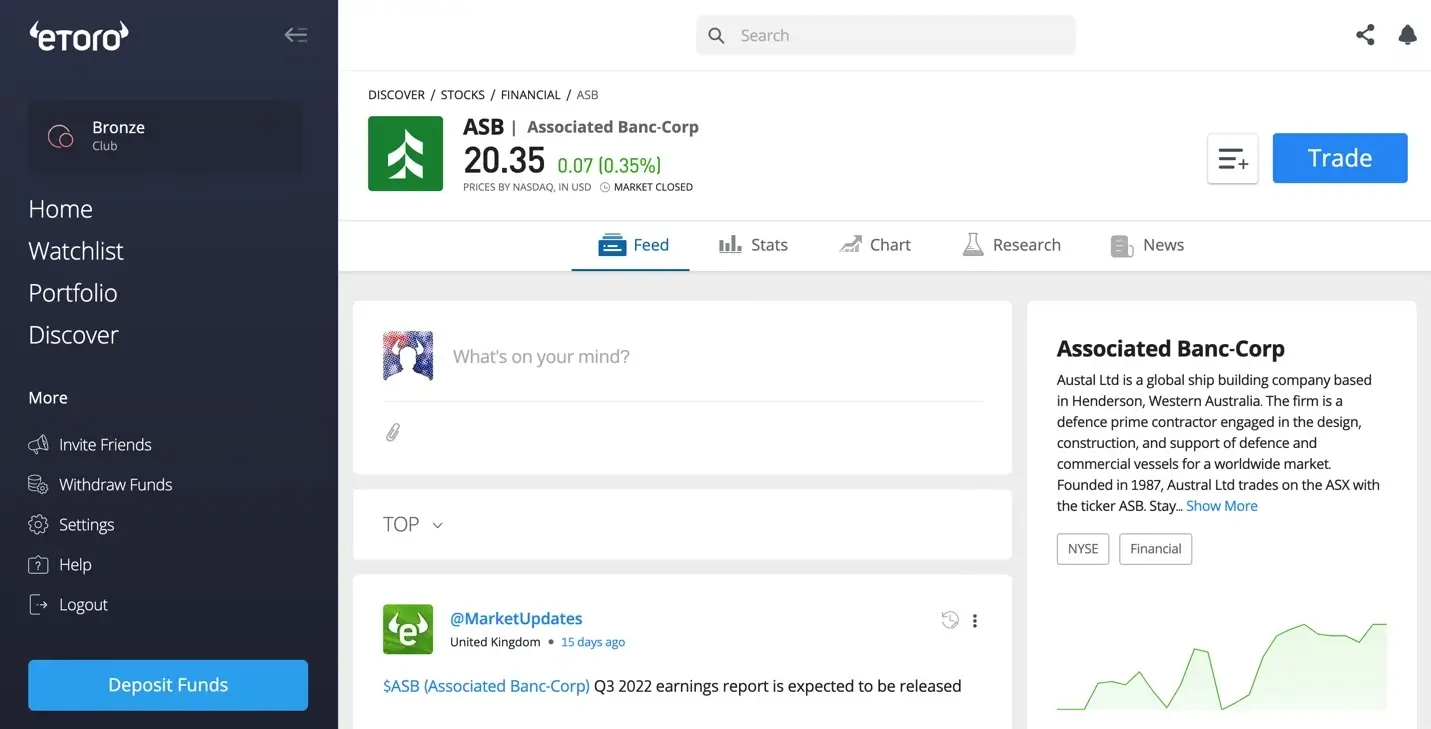Click the Associated Banc-Corp panel heading
The width and height of the screenshot is (1431, 729).
(1170, 349)
